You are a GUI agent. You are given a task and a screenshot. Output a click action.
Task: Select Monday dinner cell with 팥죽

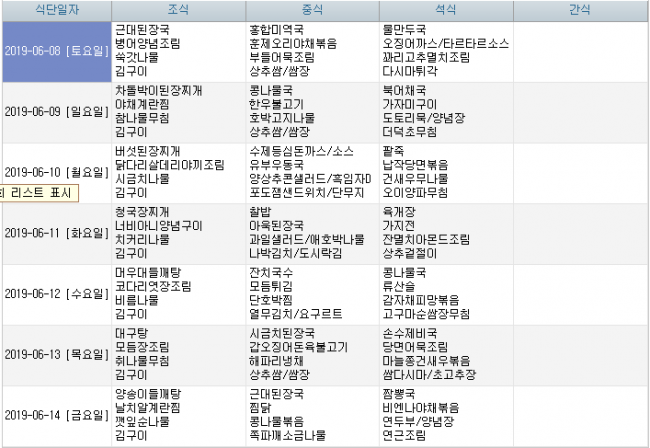coord(445,172)
